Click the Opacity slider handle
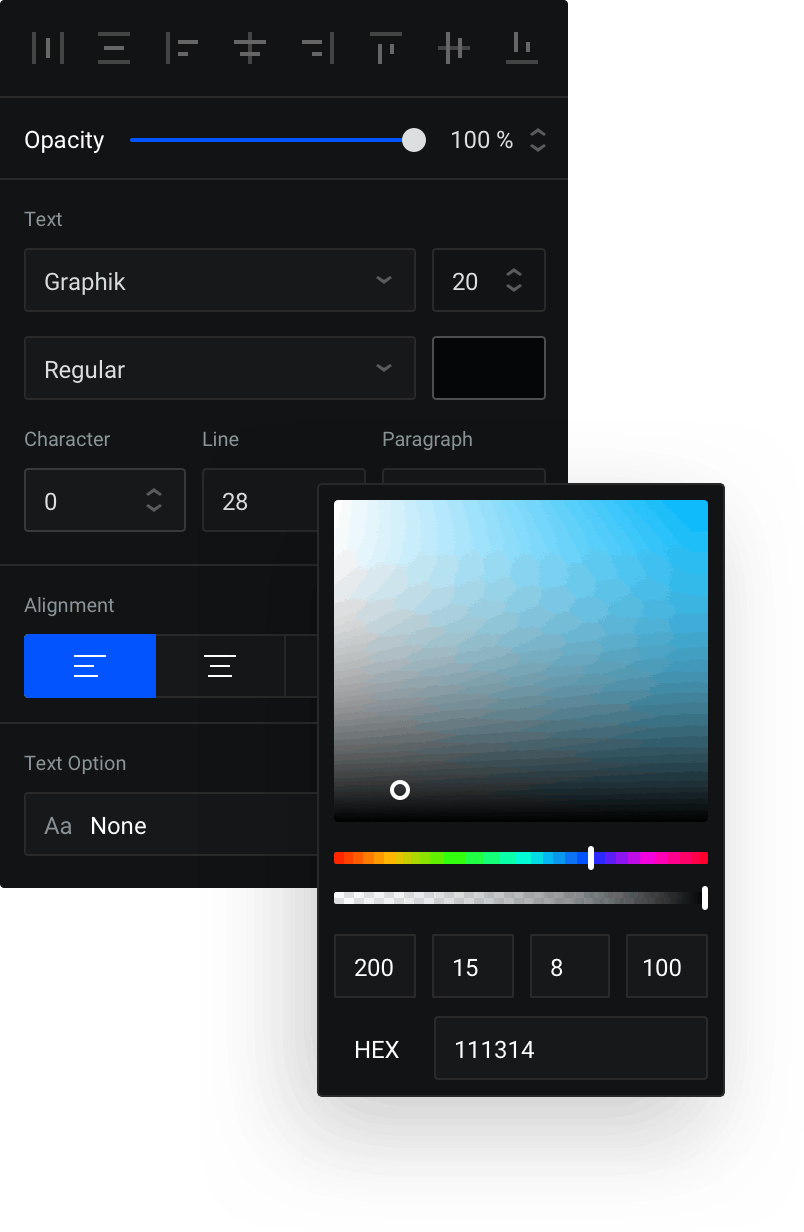 (414, 140)
